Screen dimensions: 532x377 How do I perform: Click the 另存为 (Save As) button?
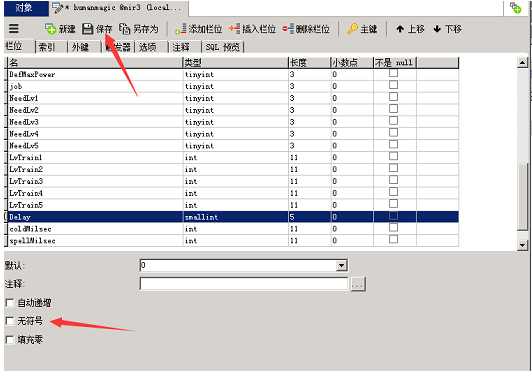pyautogui.click(x=139, y=29)
